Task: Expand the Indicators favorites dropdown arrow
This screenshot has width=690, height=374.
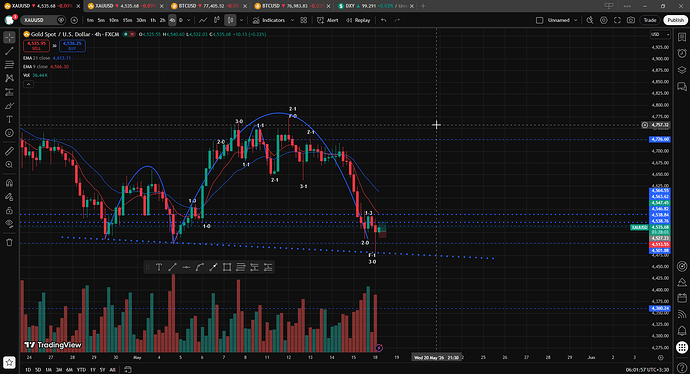Action: click(x=292, y=20)
